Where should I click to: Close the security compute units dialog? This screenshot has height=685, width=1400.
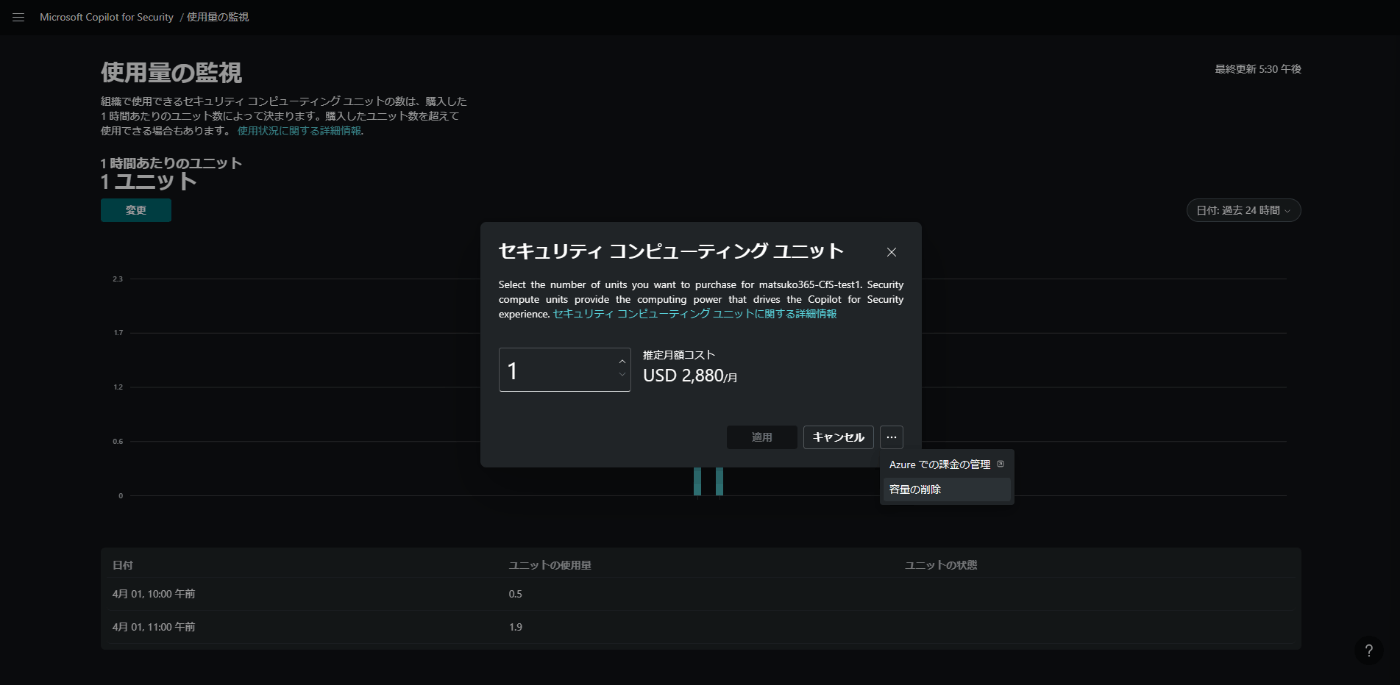pos(891,252)
